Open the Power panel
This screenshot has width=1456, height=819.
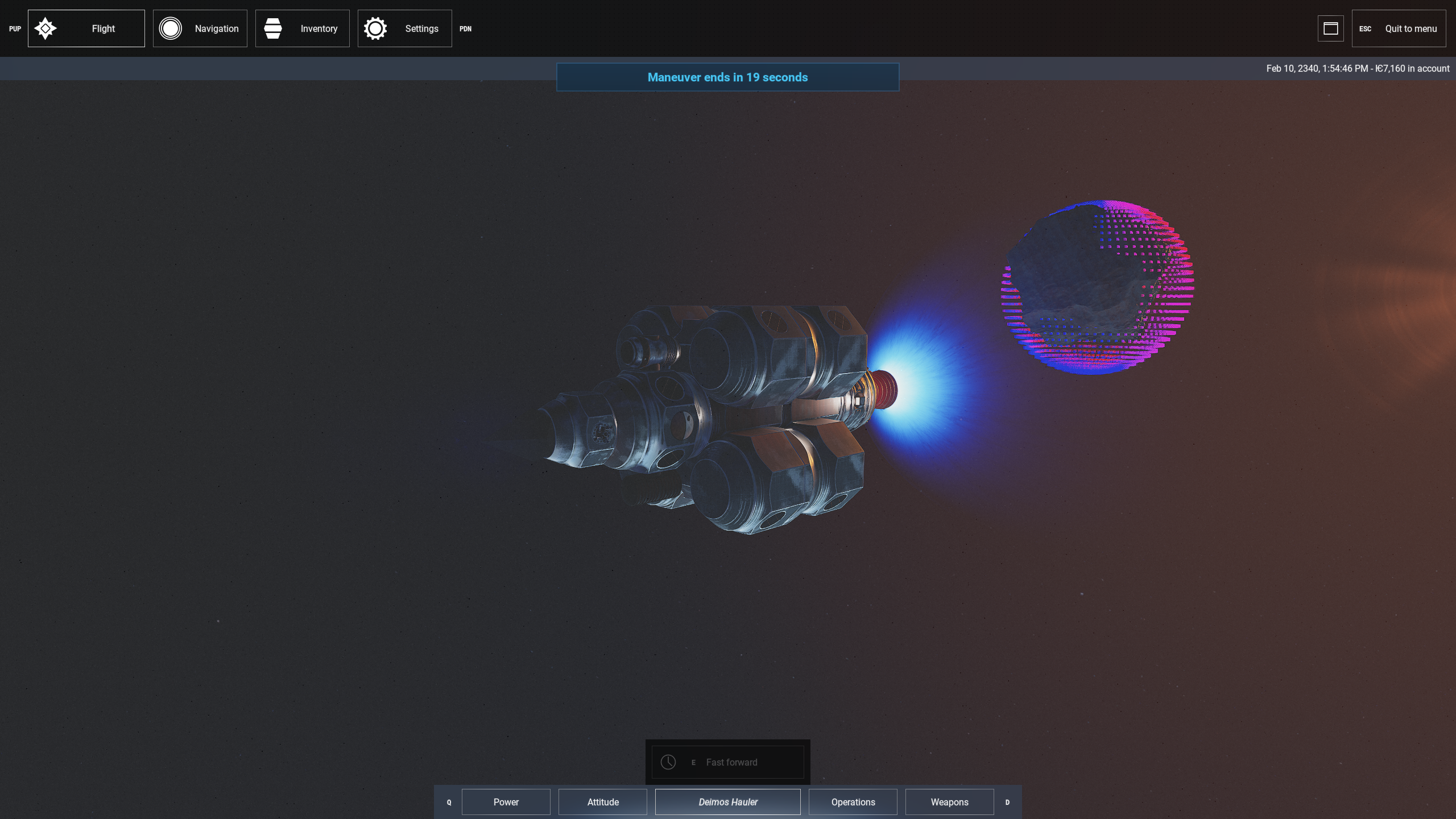[x=506, y=802]
